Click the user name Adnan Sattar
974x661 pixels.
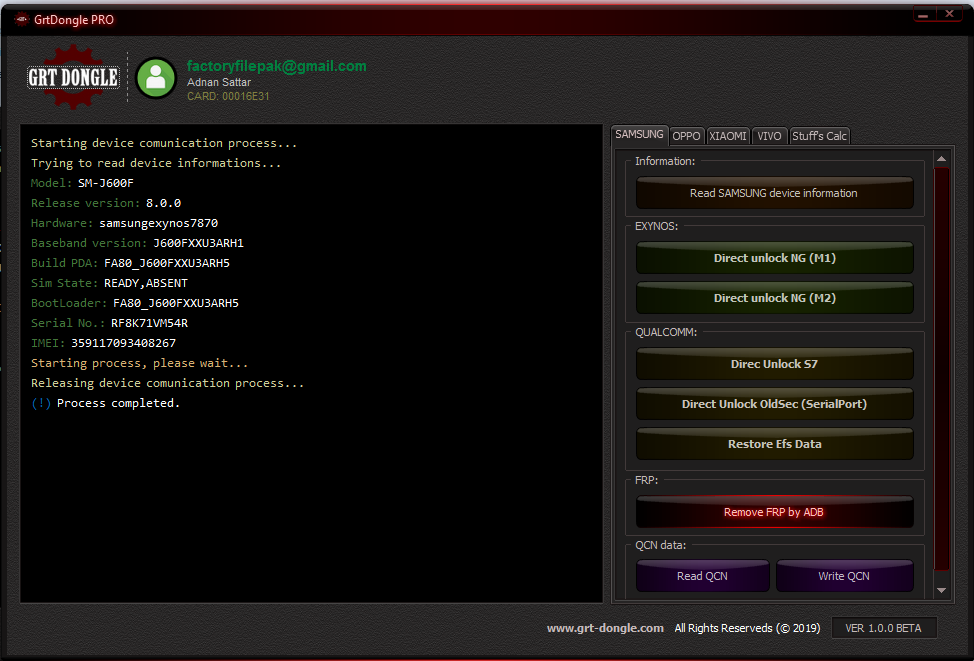[x=219, y=82]
